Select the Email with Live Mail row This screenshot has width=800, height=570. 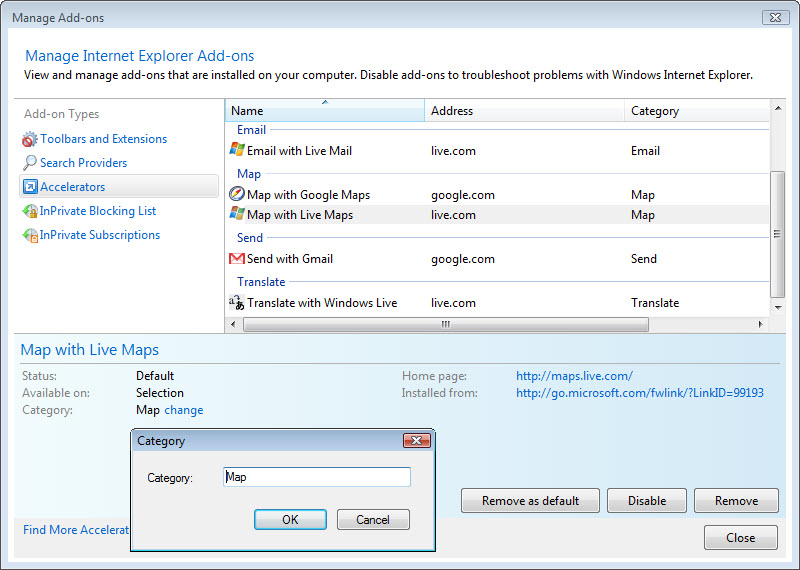click(x=497, y=151)
